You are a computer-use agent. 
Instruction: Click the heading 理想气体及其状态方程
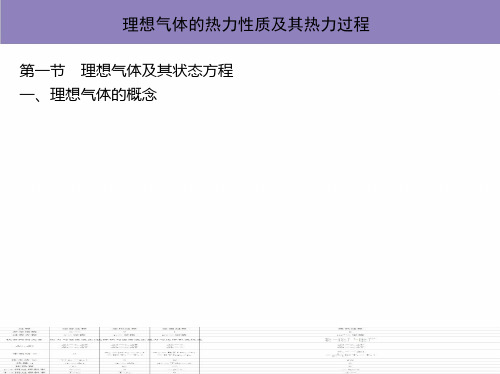(157, 71)
